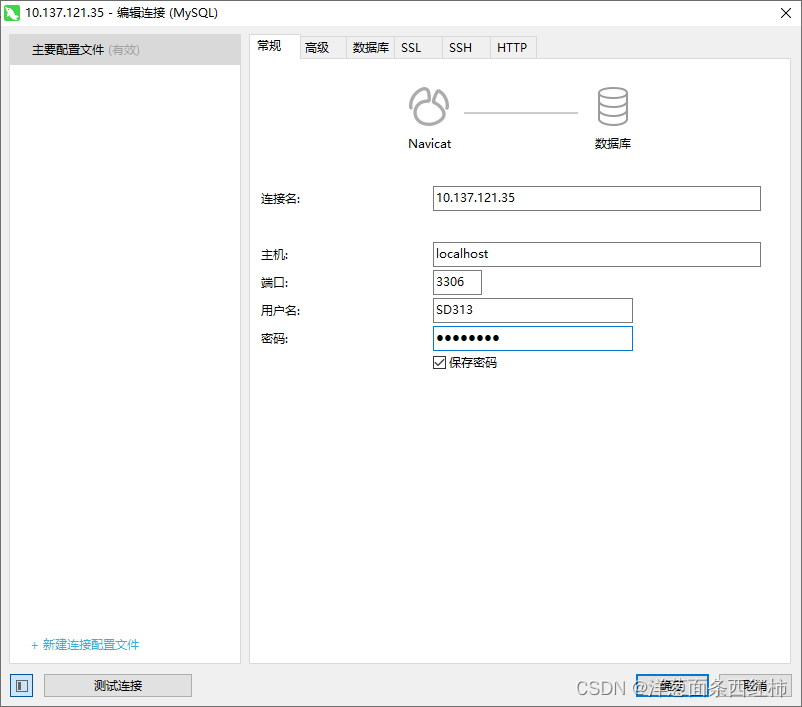Switch to the SSH tab
Viewport: 802px width, 707px height.
[466, 48]
